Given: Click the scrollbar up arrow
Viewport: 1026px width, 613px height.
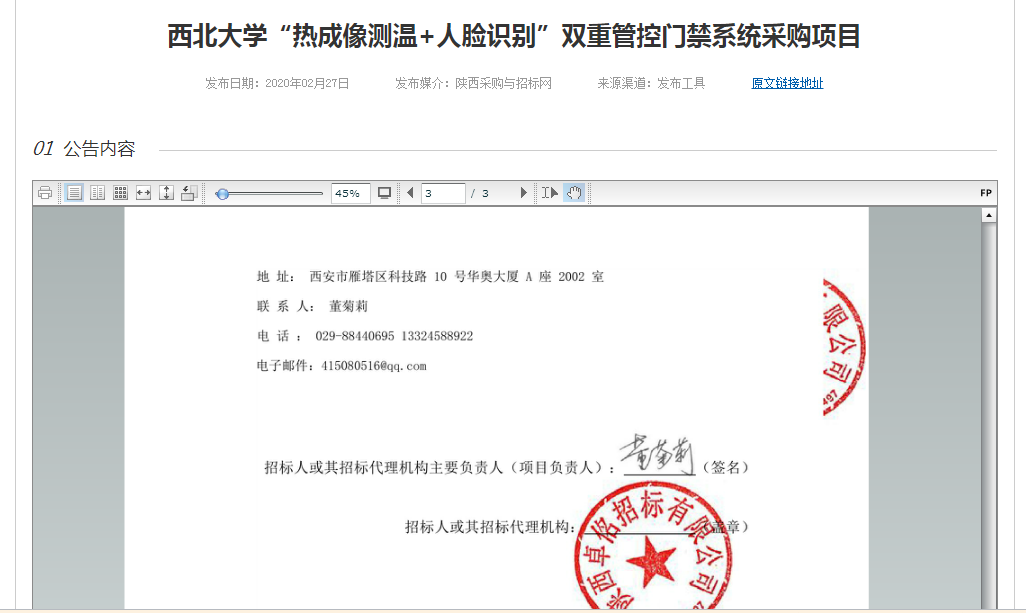Looking at the screenshot, I should point(989,215).
